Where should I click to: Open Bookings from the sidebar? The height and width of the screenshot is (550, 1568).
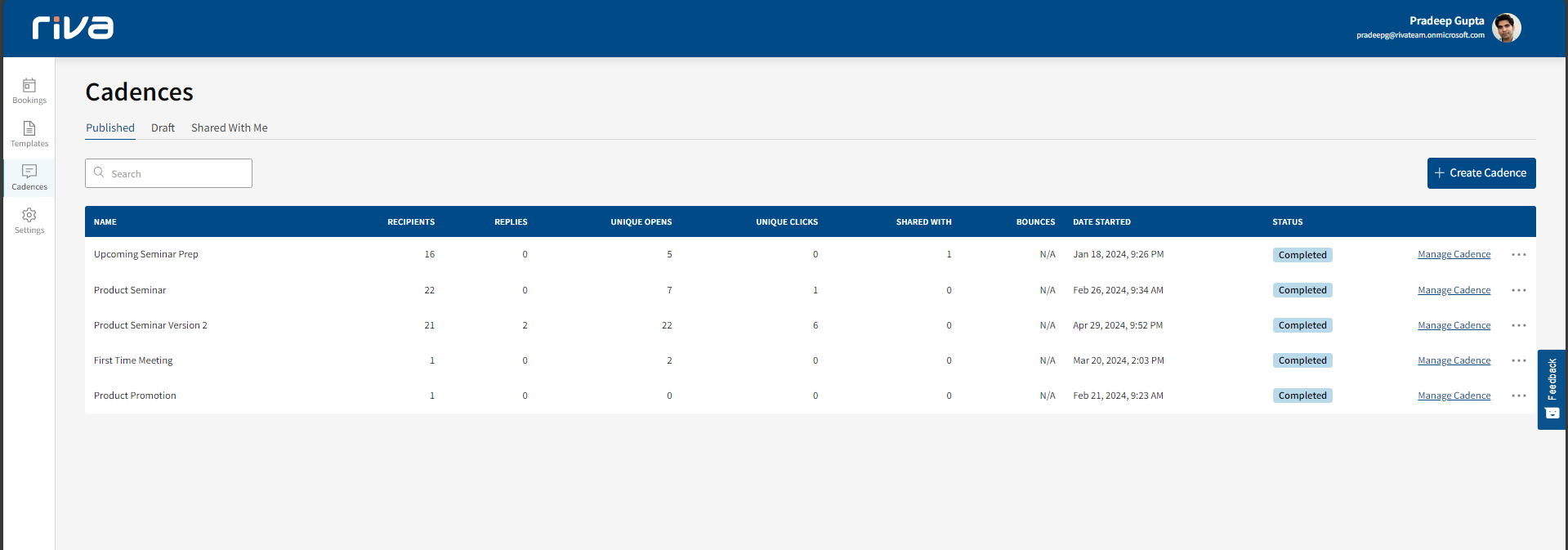pos(29,90)
